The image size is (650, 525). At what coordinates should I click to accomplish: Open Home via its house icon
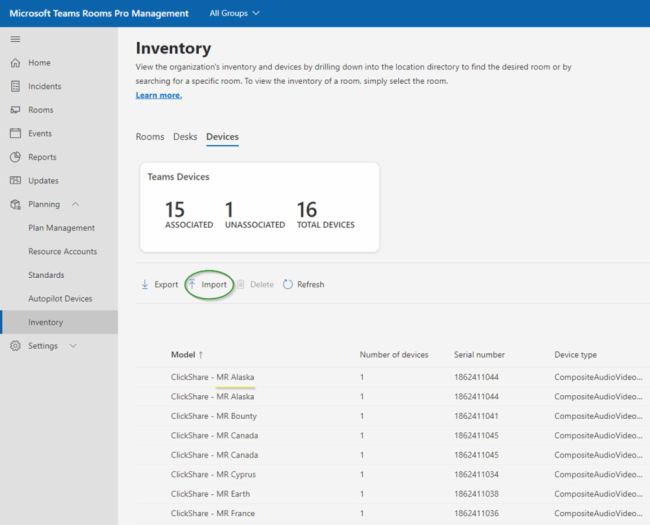[x=15, y=63]
